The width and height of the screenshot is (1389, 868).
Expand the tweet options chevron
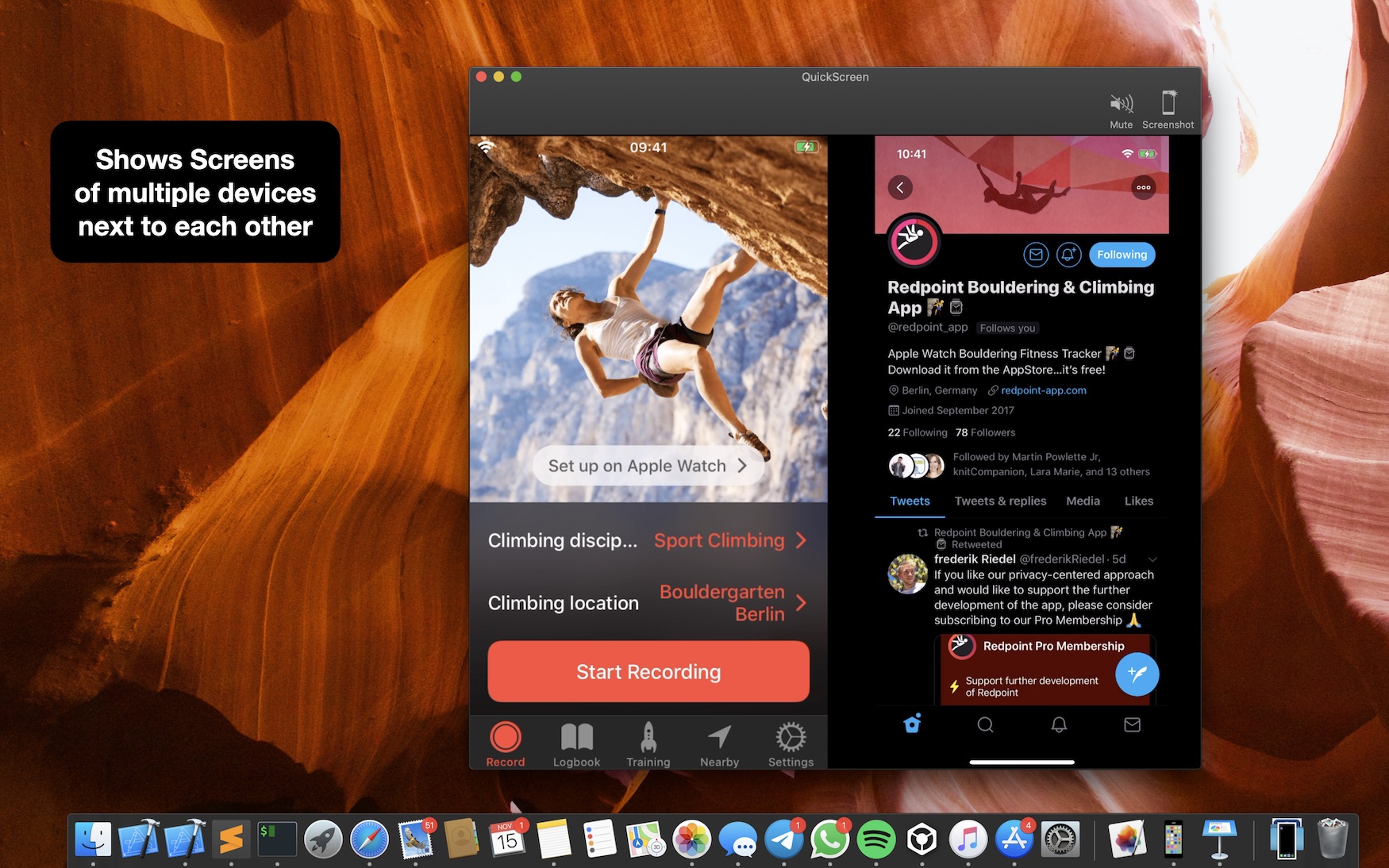(x=1152, y=559)
